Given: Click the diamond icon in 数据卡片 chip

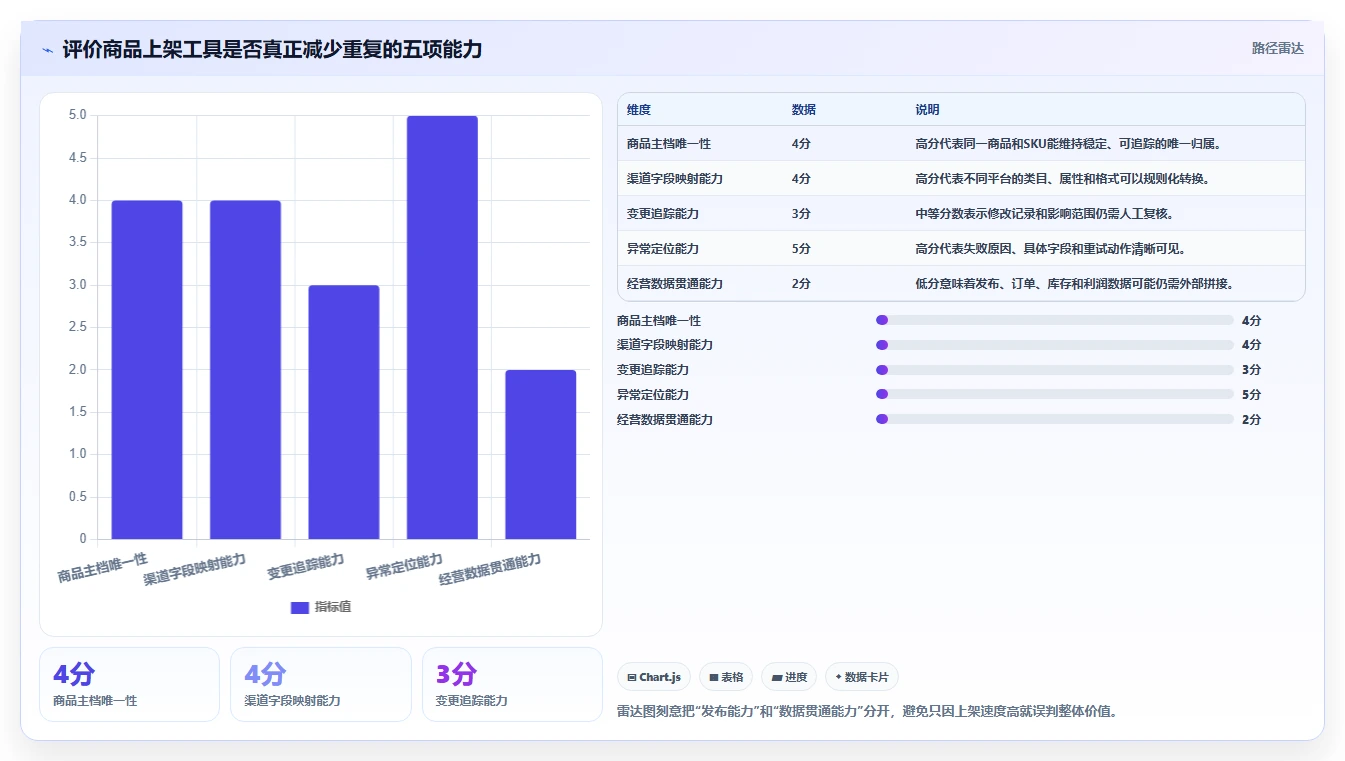Looking at the screenshot, I should tap(838, 677).
